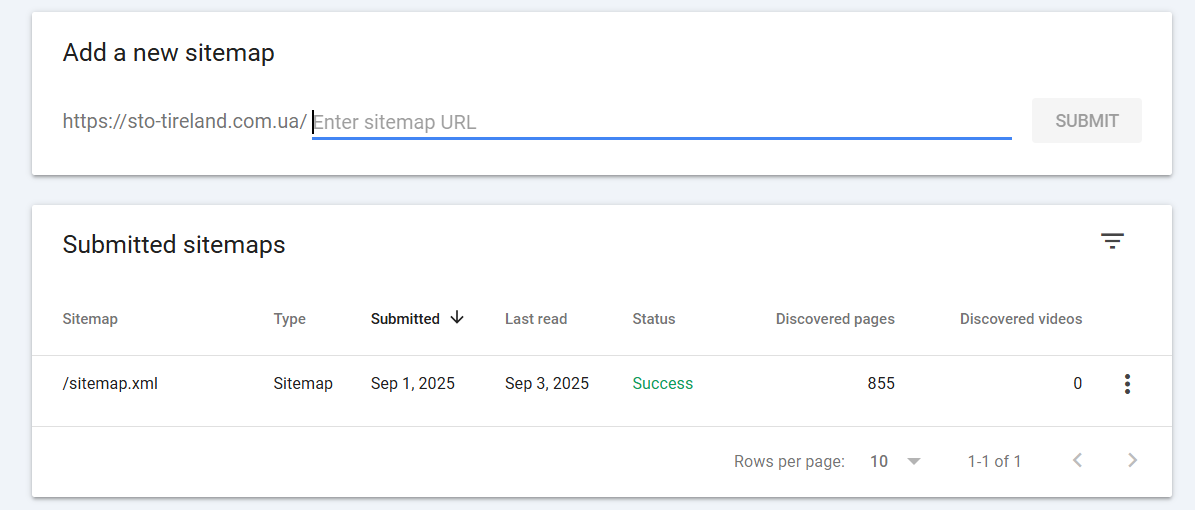Screen dimensions: 1195x510
Task: Click the Sep 3, 2025 last read date
Action: pos(547,383)
